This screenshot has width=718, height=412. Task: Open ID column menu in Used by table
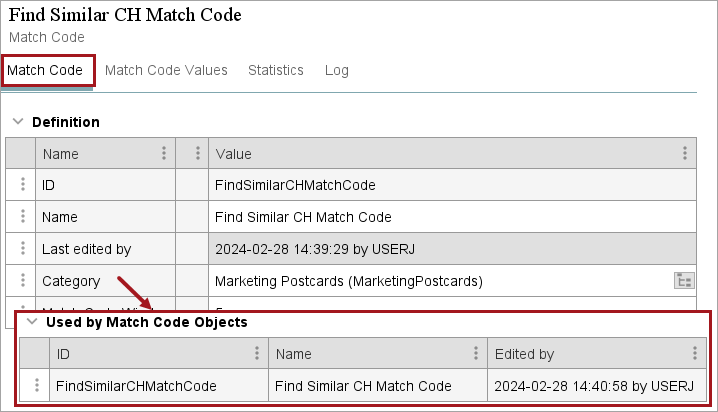(x=258, y=354)
